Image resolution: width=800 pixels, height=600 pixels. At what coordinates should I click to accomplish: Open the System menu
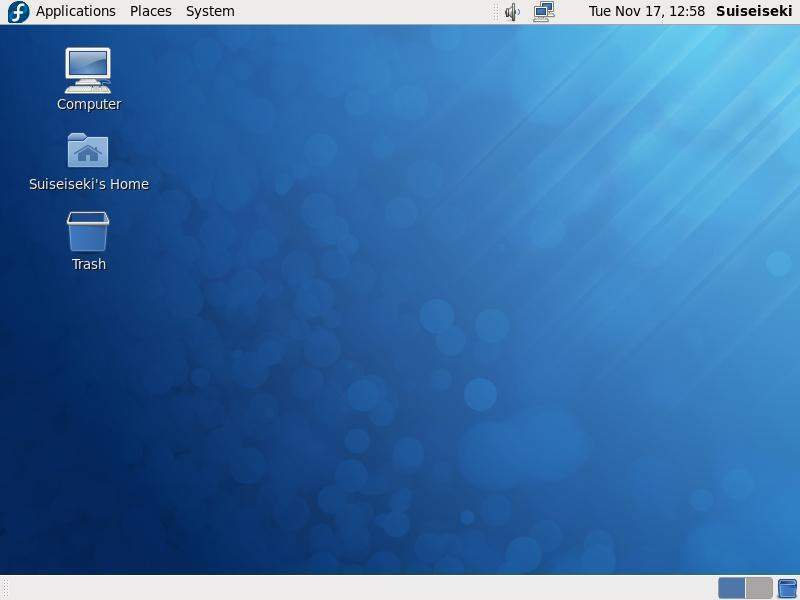point(209,11)
